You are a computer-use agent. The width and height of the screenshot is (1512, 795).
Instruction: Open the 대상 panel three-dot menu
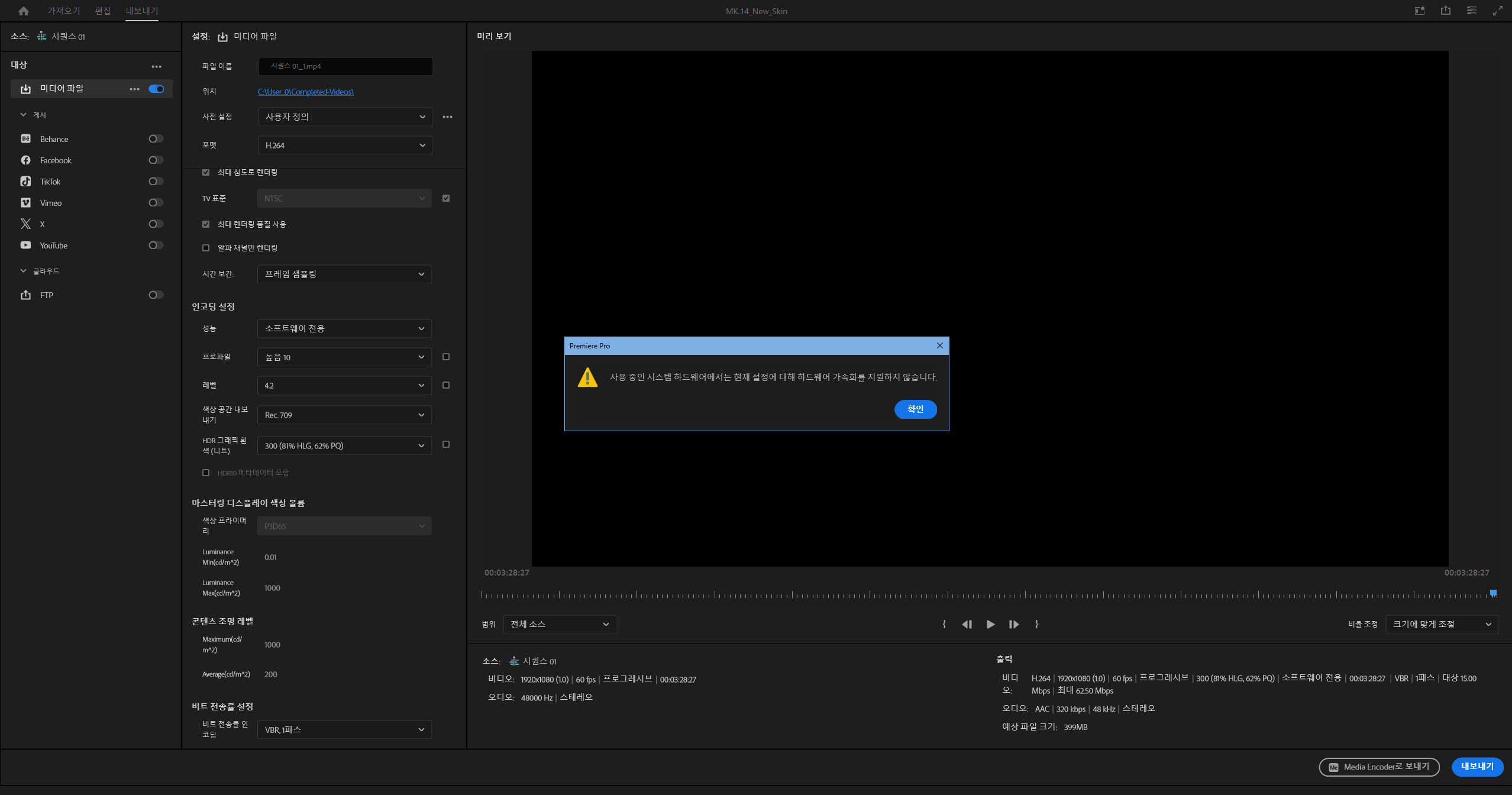(156, 66)
